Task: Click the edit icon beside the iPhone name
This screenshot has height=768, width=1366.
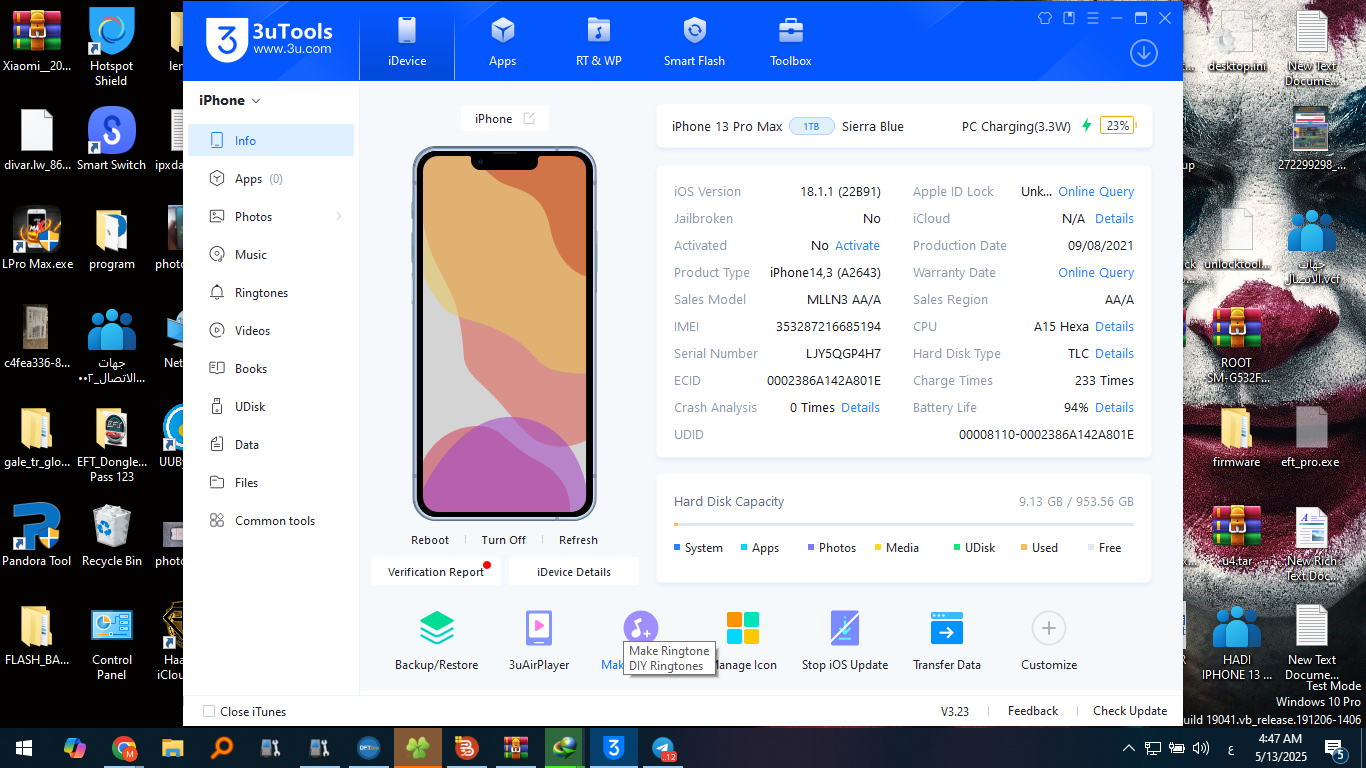Action: [529, 118]
